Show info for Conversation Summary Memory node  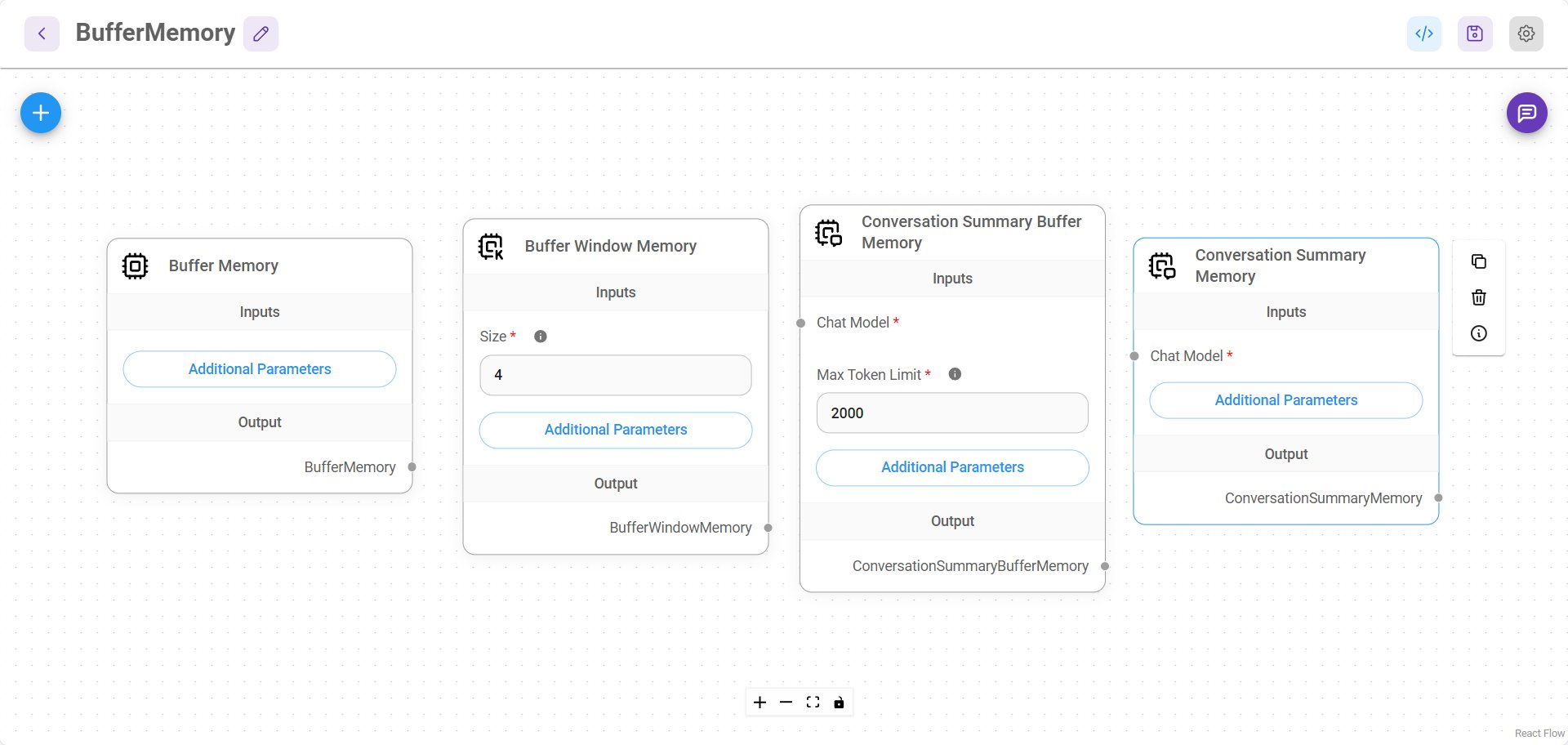coord(1479,333)
